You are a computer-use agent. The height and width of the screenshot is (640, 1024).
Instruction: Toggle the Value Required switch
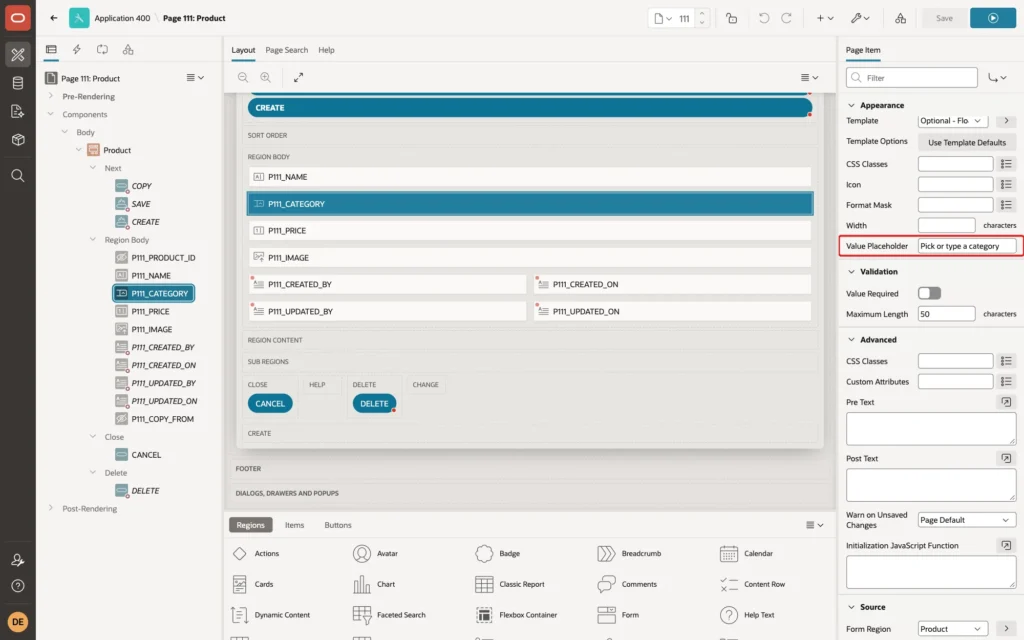click(929, 293)
